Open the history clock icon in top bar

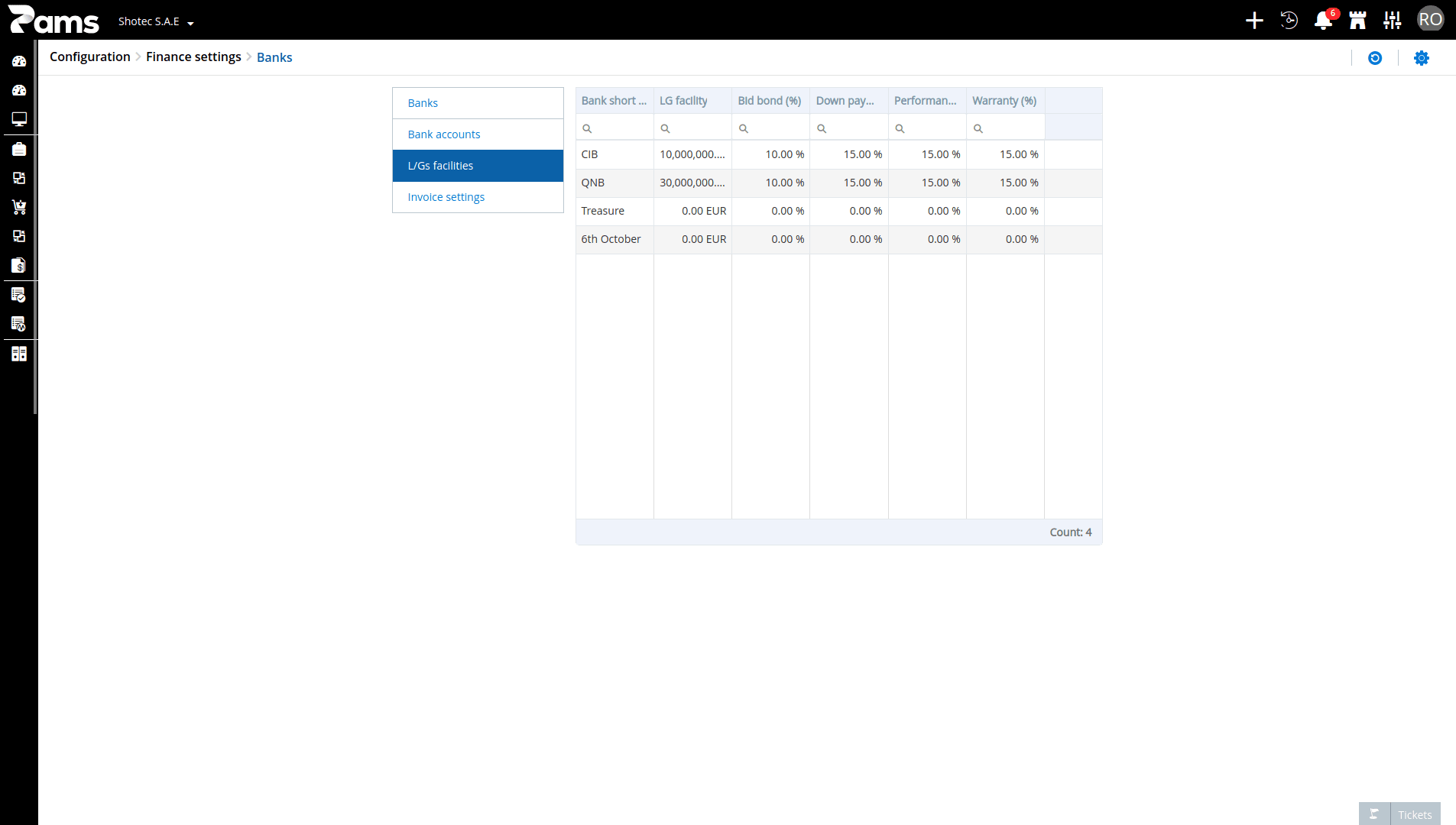1289,21
